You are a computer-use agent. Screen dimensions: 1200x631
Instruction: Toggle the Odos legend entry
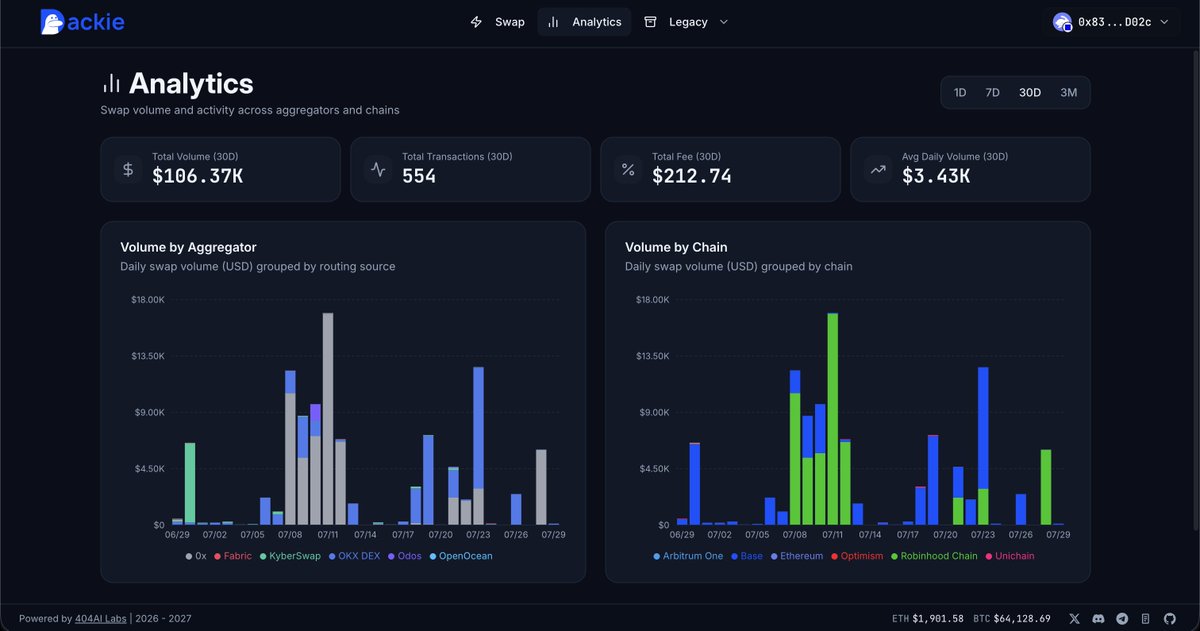click(x=405, y=556)
